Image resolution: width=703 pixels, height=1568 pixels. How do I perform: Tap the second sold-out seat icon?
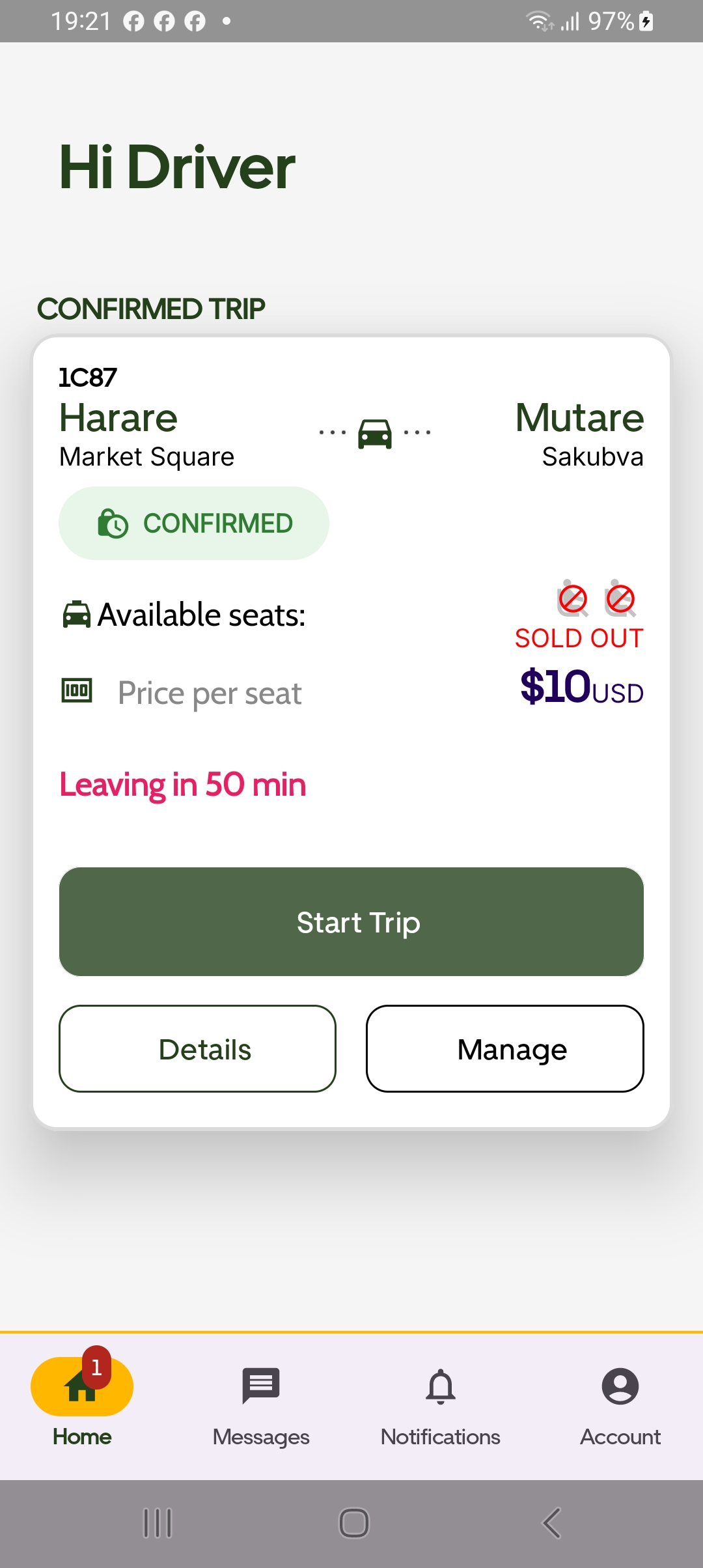point(620,598)
